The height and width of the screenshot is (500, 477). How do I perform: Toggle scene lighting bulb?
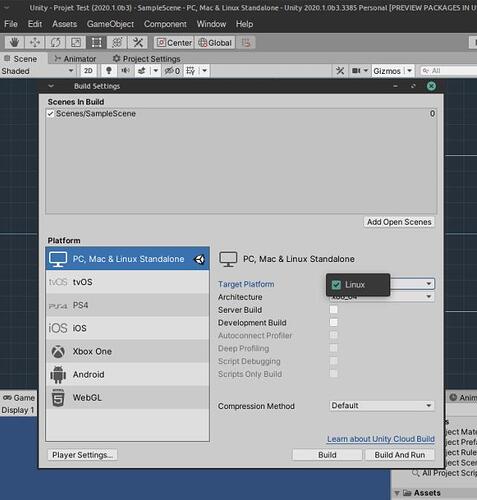click(x=109, y=71)
